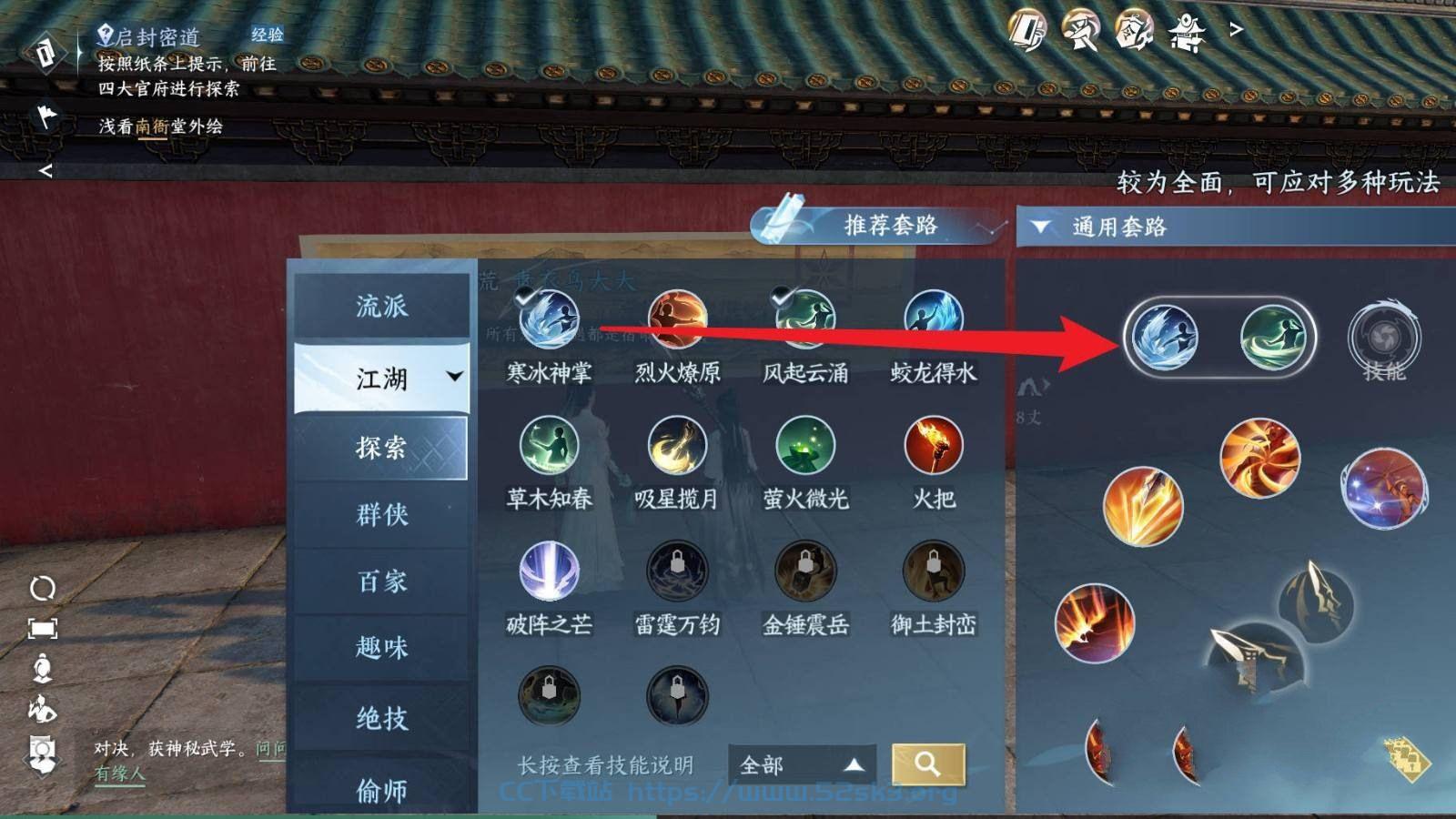1456x819 pixels.
Task: Collapse the quest tracker left arrow
Action: [x=45, y=171]
